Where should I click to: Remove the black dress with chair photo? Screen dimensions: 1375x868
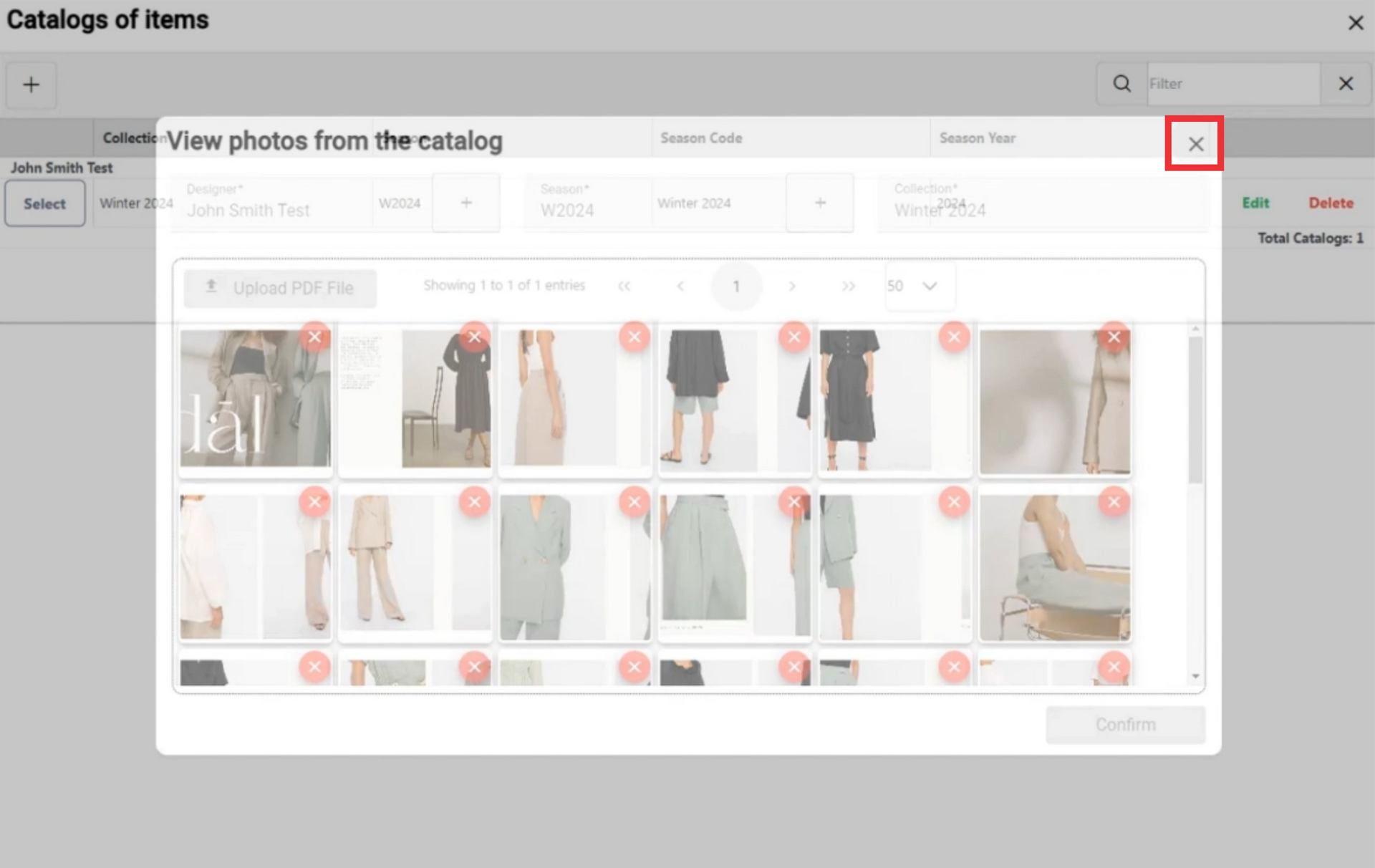(x=475, y=337)
